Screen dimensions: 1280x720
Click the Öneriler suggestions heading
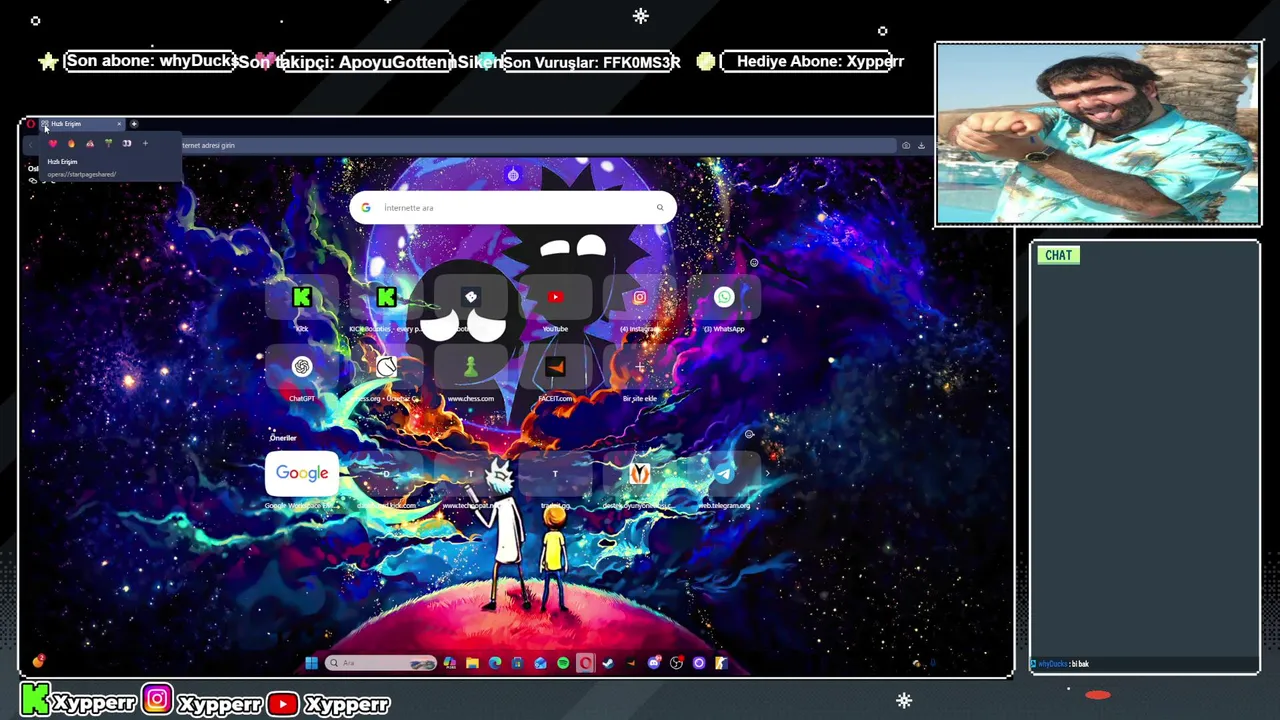click(283, 438)
